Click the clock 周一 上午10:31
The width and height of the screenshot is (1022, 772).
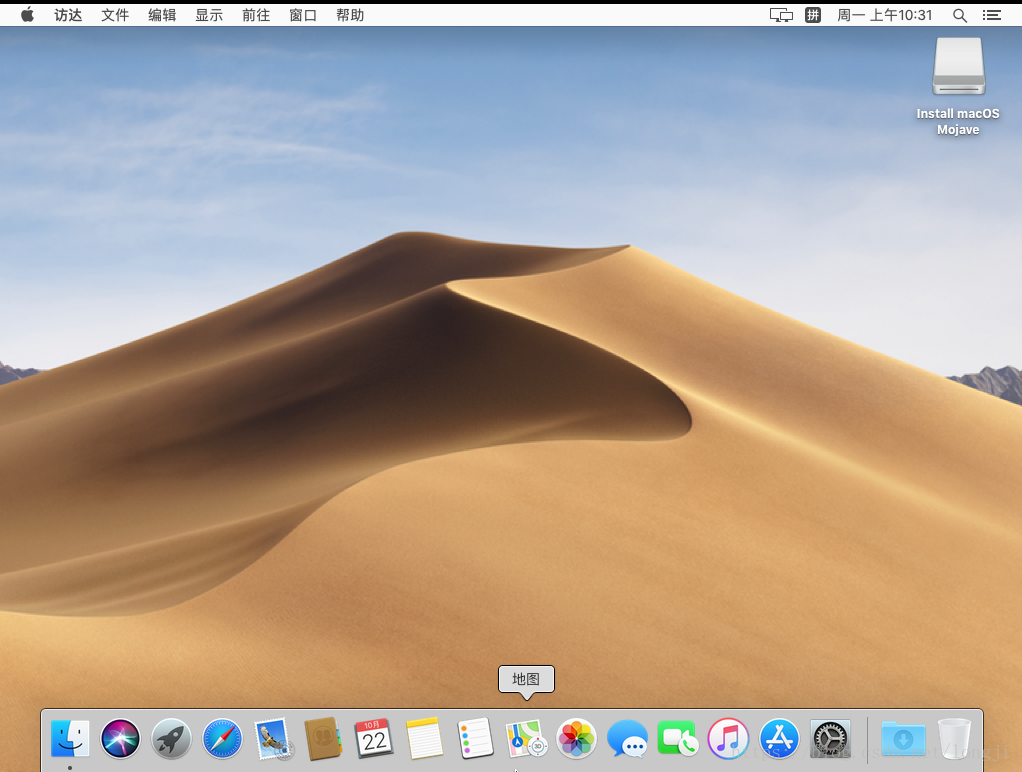pos(884,15)
